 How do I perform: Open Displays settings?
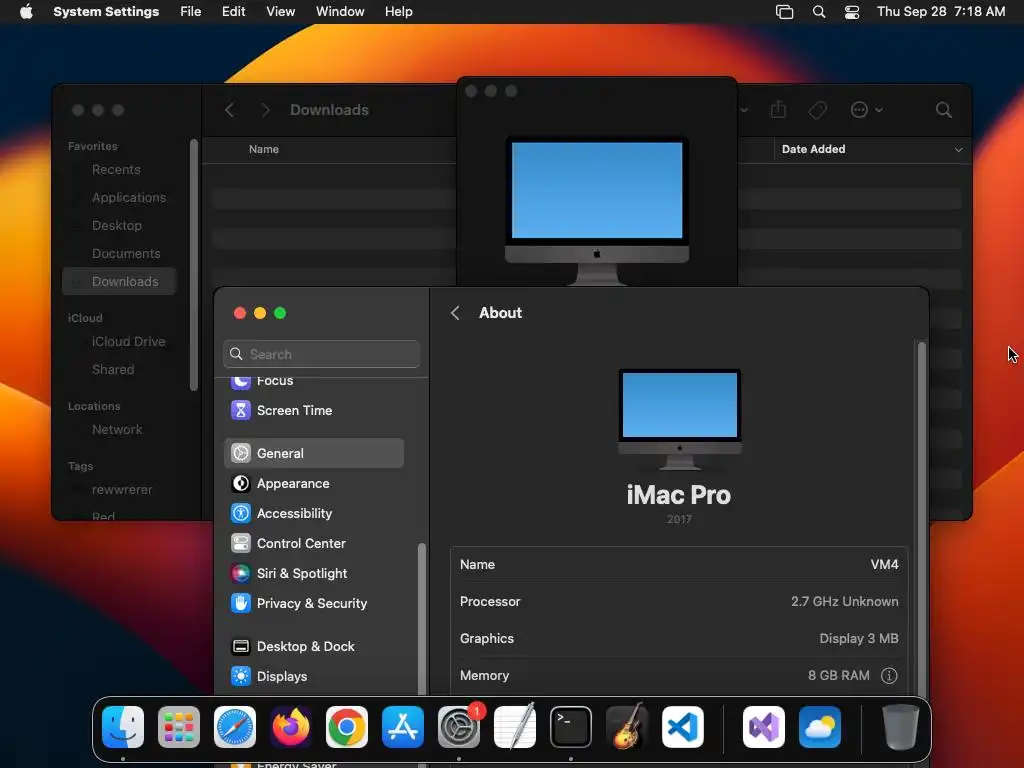click(x=314, y=677)
